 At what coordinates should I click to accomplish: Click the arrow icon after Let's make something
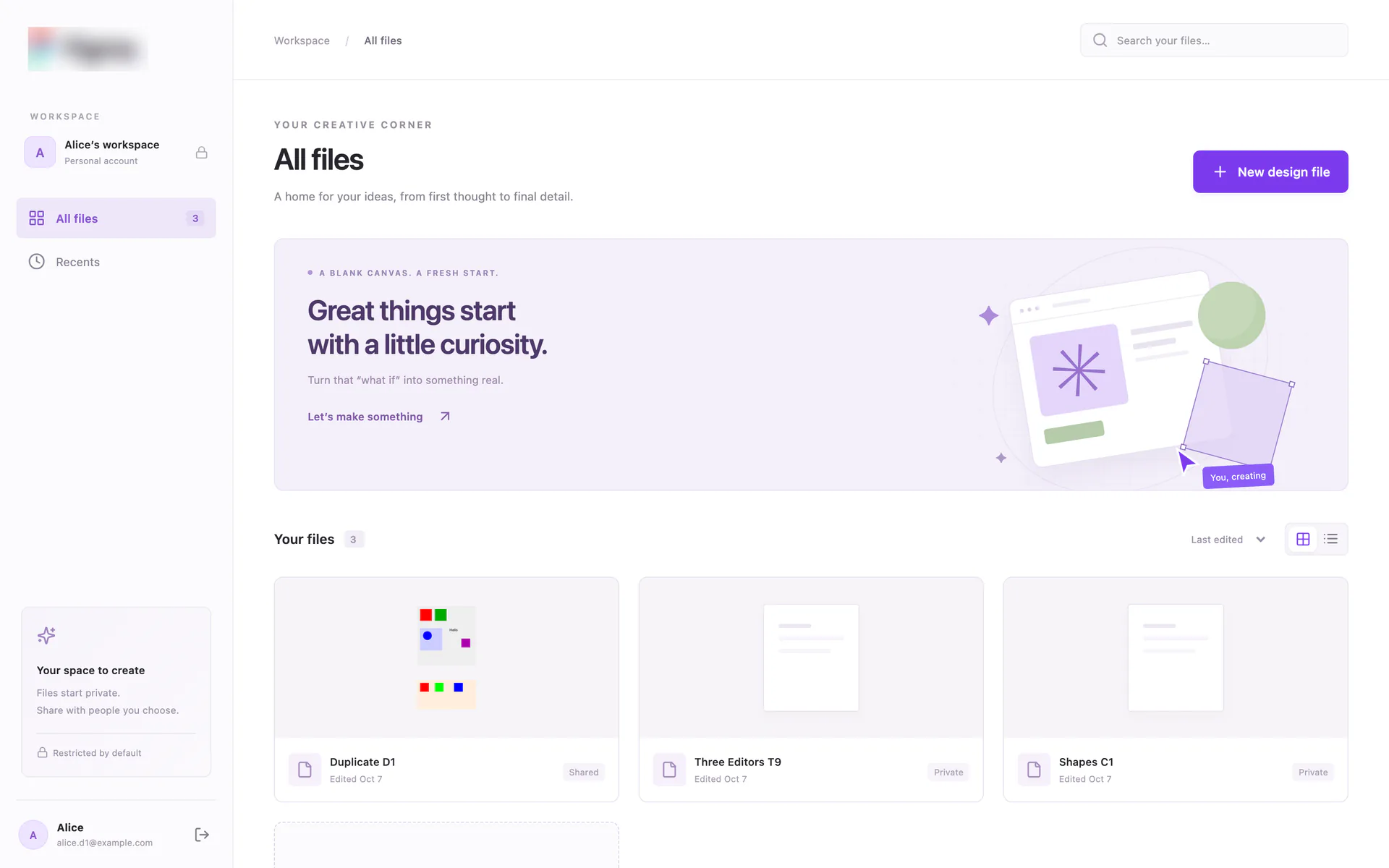445,417
